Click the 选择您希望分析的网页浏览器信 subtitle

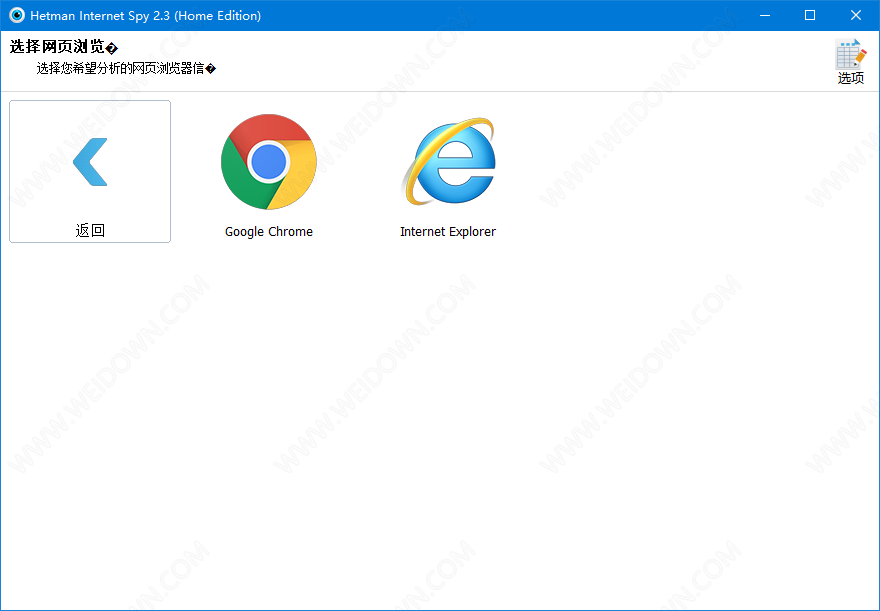pyautogui.click(x=126, y=68)
